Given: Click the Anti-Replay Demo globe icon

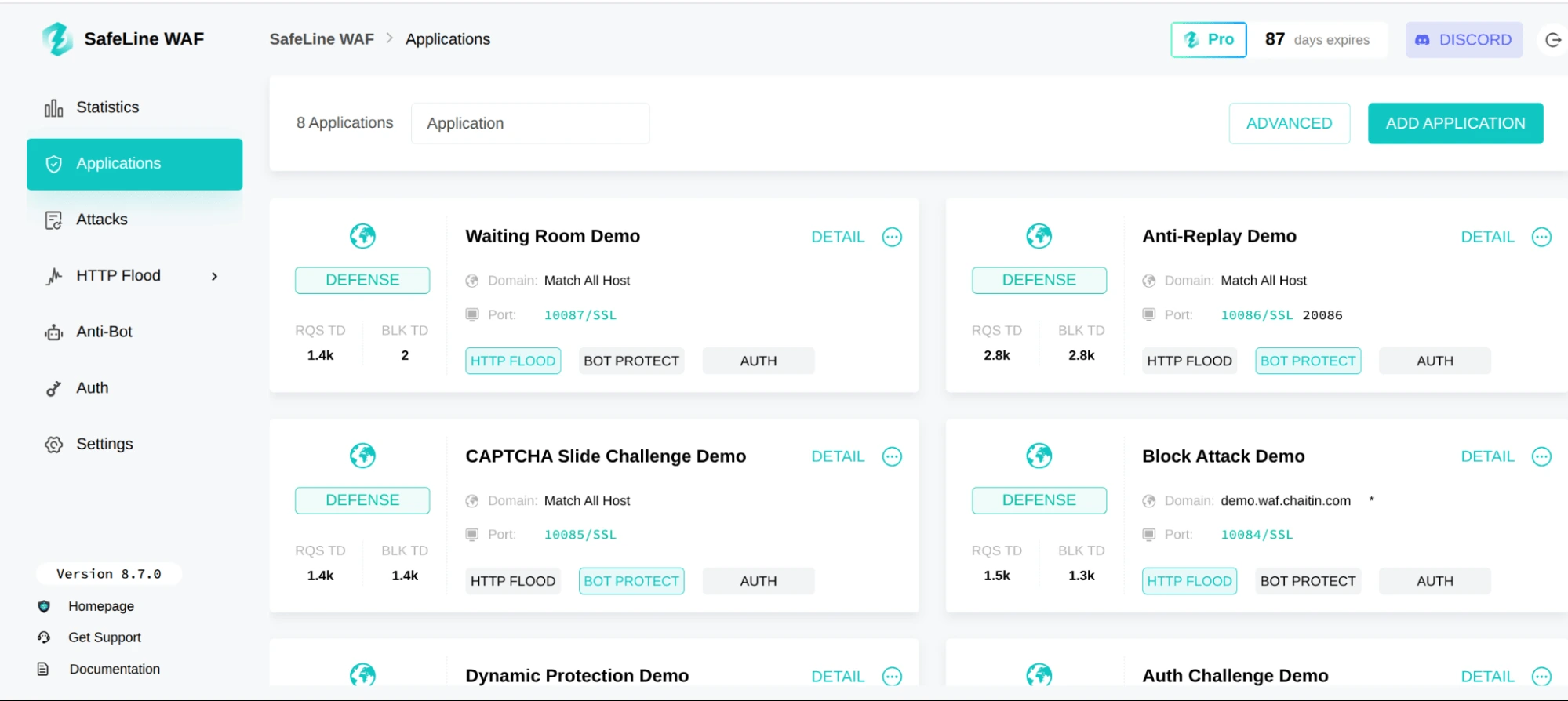Looking at the screenshot, I should (x=1039, y=235).
